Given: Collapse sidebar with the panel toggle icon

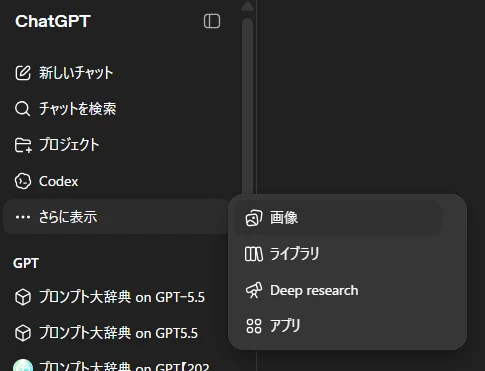Looking at the screenshot, I should pos(212,21).
